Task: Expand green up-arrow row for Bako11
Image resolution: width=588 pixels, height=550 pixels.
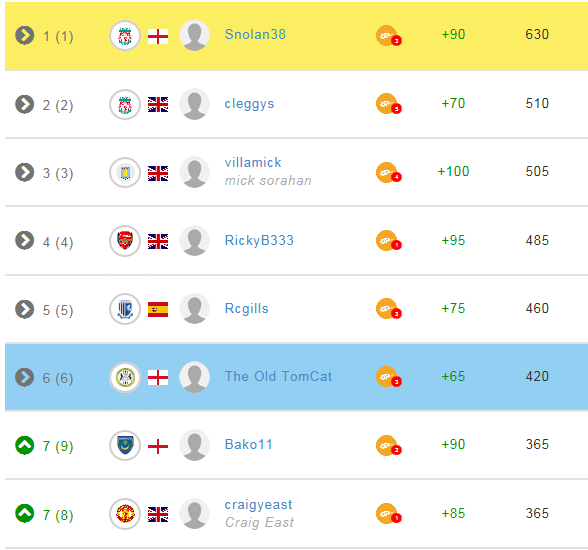Action: point(24,445)
